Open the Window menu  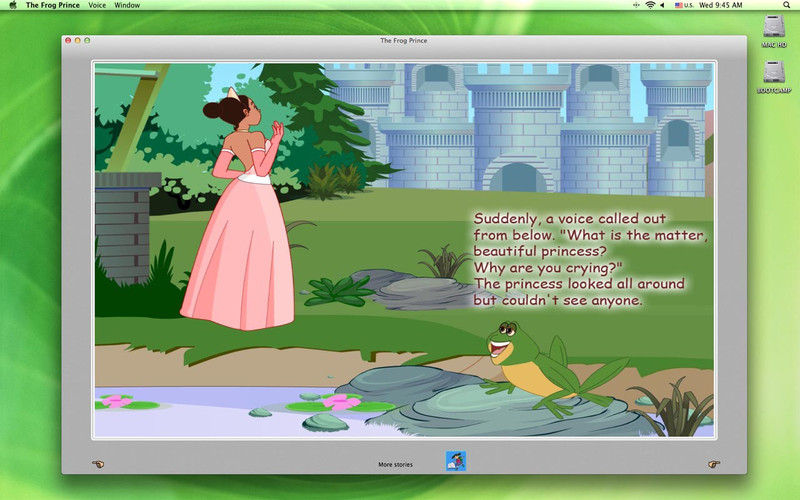click(x=127, y=5)
